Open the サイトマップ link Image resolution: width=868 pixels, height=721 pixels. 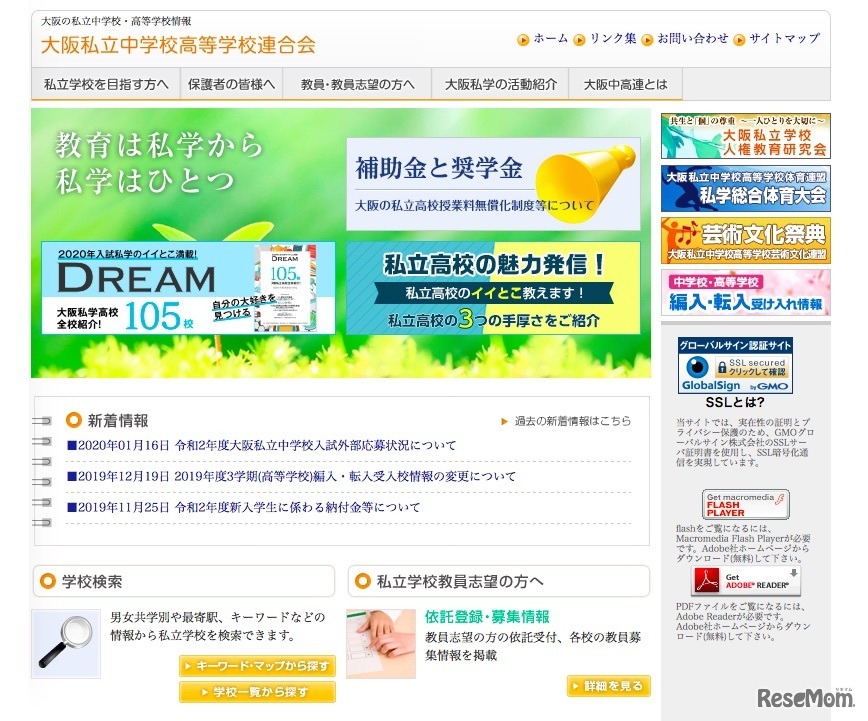click(x=784, y=39)
